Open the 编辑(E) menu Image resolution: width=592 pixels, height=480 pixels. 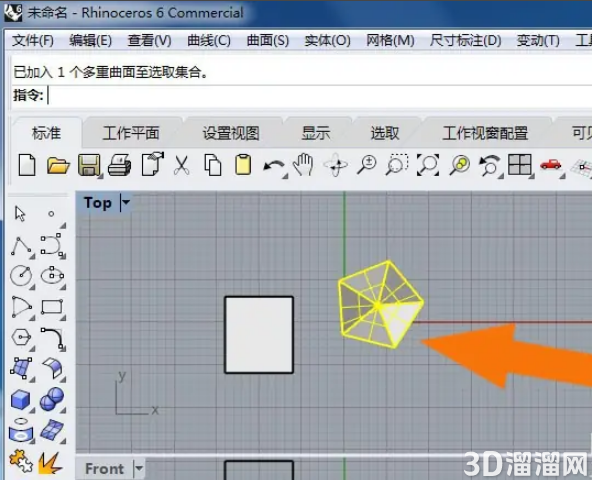tap(91, 40)
